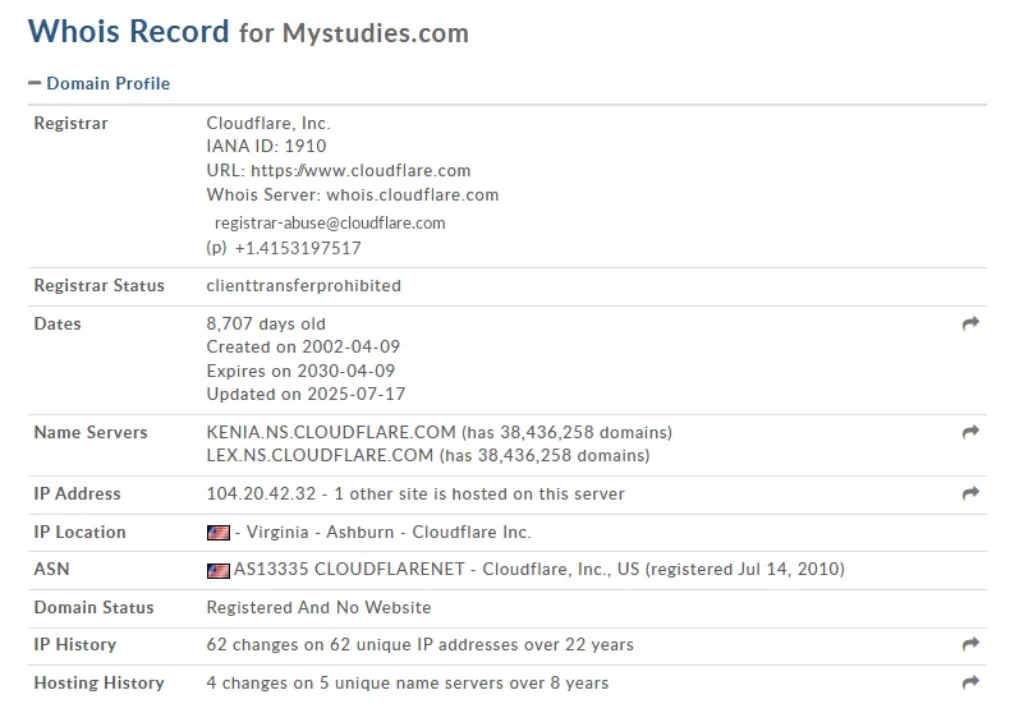
Task: Click the 62 changes on 62 unique IP addresses text
Action: click(420, 644)
